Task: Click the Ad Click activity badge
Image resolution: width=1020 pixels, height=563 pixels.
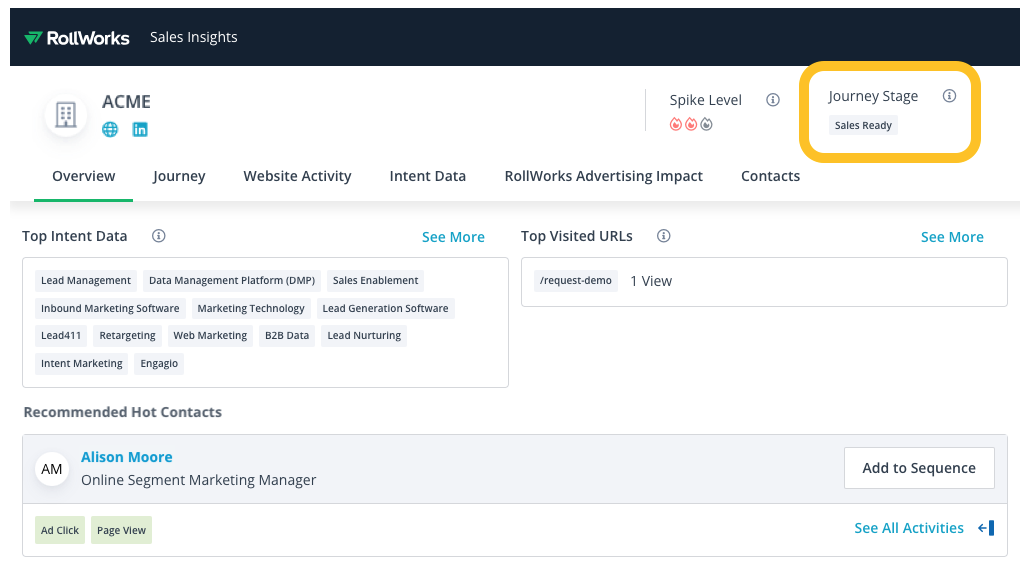Action: 60,530
